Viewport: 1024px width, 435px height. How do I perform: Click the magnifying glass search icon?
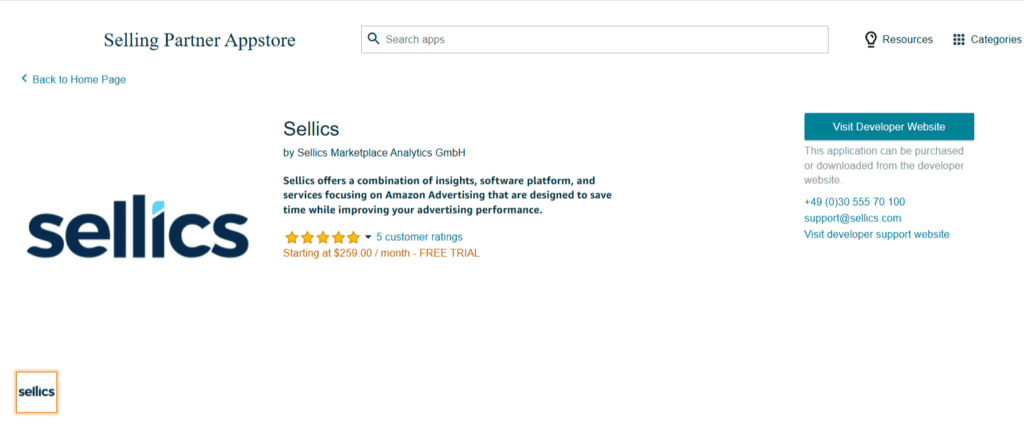coord(374,39)
